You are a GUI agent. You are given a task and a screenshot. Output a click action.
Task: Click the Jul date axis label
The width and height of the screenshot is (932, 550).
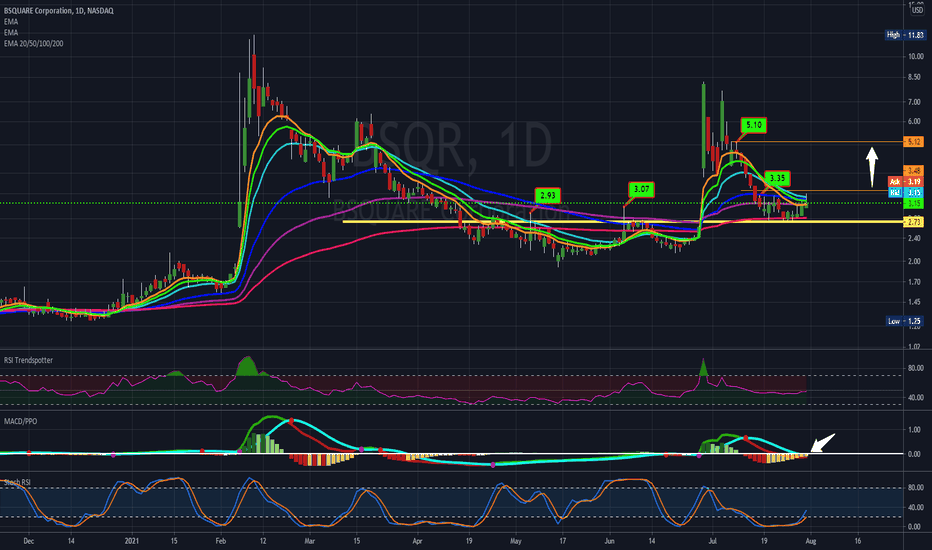click(x=713, y=541)
